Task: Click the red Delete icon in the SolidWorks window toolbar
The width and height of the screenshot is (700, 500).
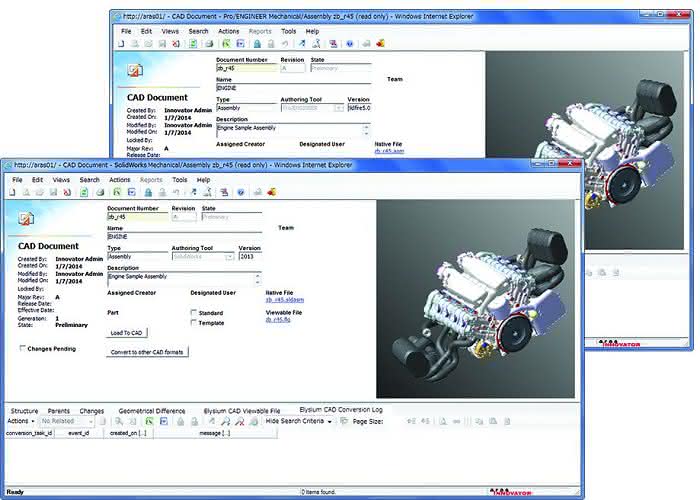Action: (67, 192)
